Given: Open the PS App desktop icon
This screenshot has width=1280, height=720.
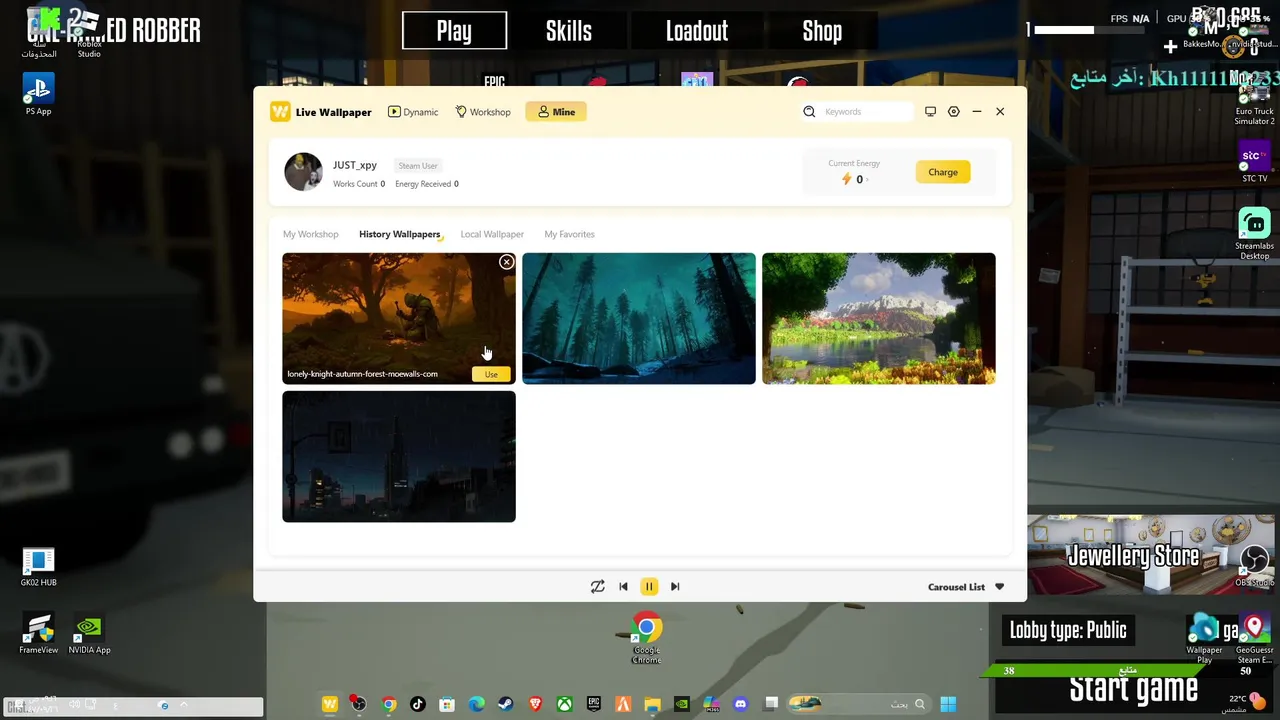Looking at the screenshot, I should click(x=38, y=94).
